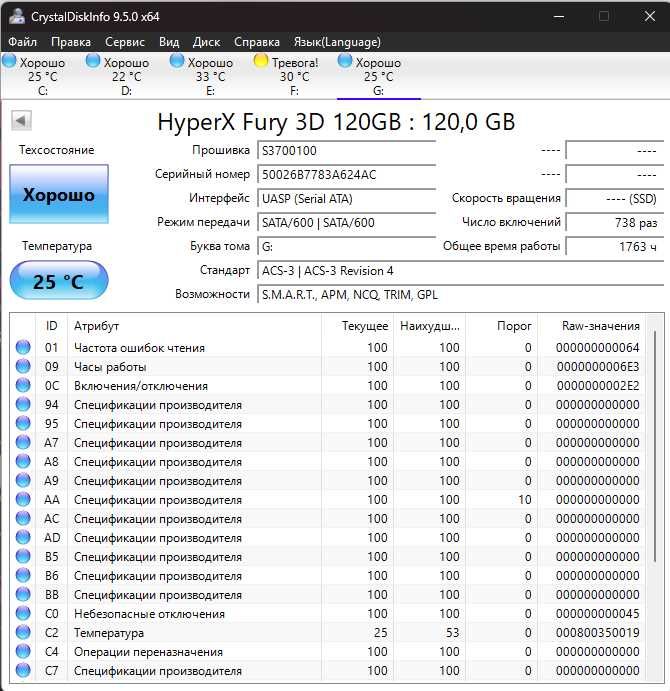This screenshot has width=670, height=691.
Task: Select drive C: status tab
Action: coord(42,76)
